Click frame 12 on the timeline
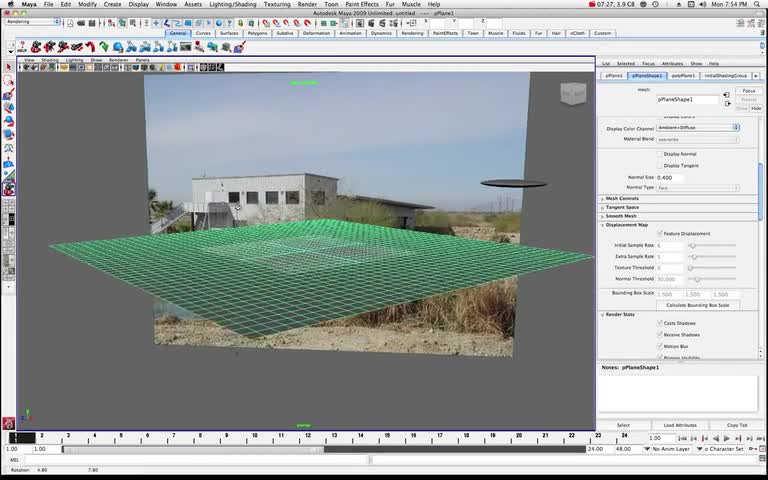The image size is (768, 480). click(308, 437)
